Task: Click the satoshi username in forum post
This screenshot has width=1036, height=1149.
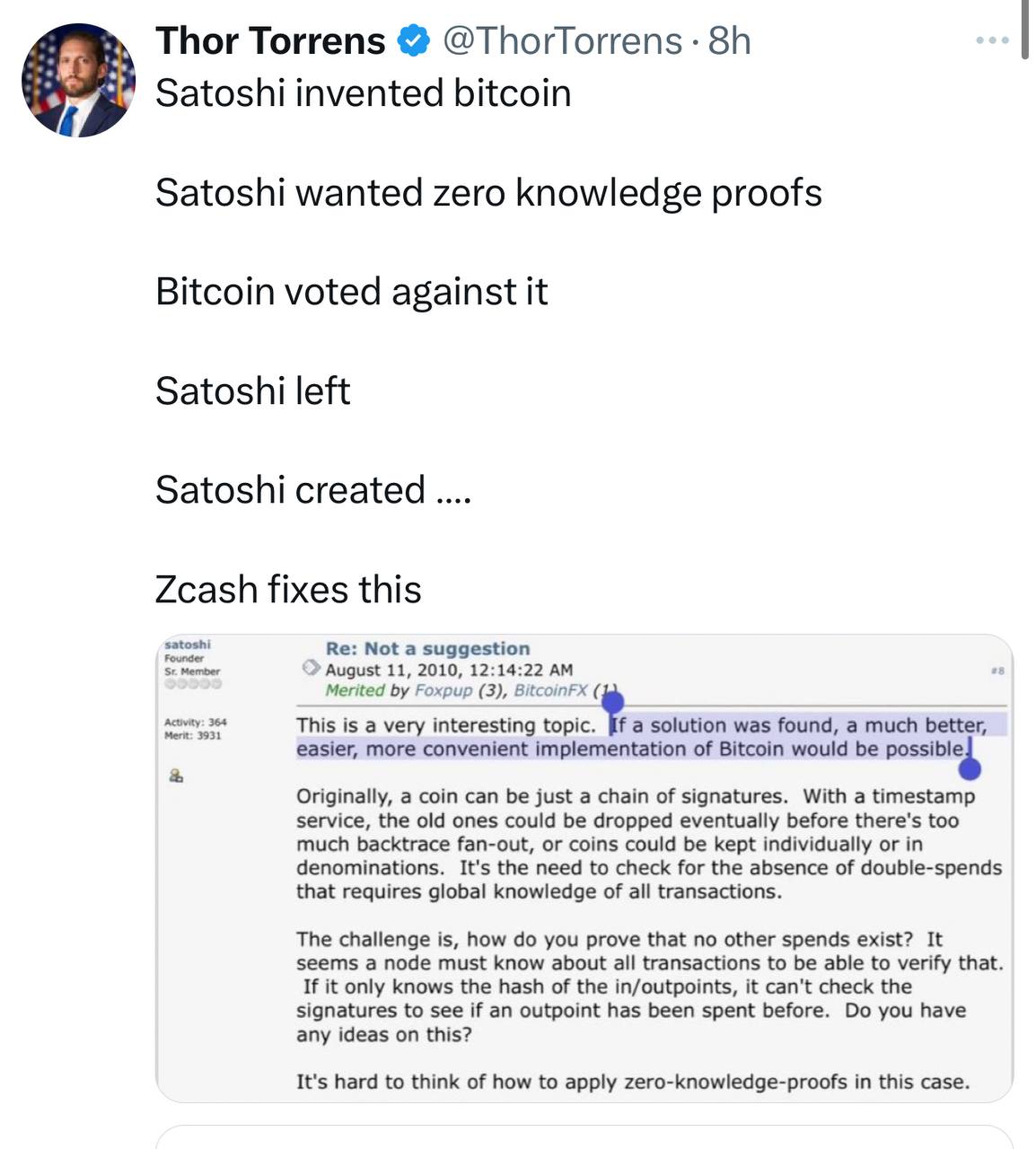Action: pyautogui.click(x=188, y=644)
